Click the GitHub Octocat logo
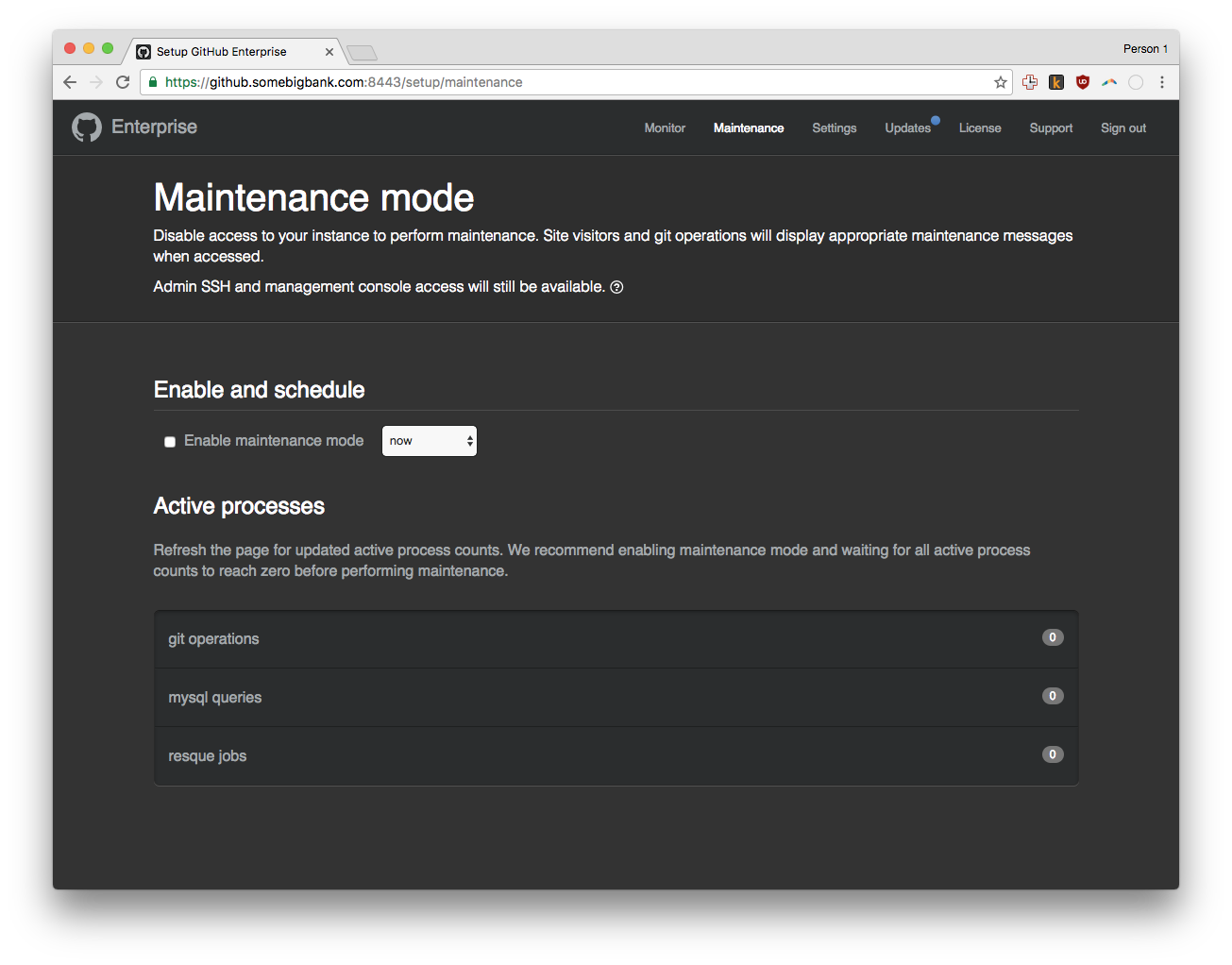The image size is (1232, 965). (x=87, y=127)
